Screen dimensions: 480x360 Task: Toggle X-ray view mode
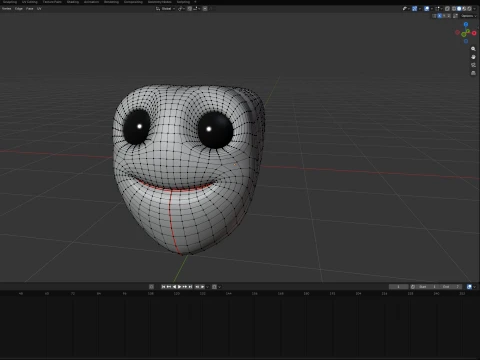(x=447, y=9)
